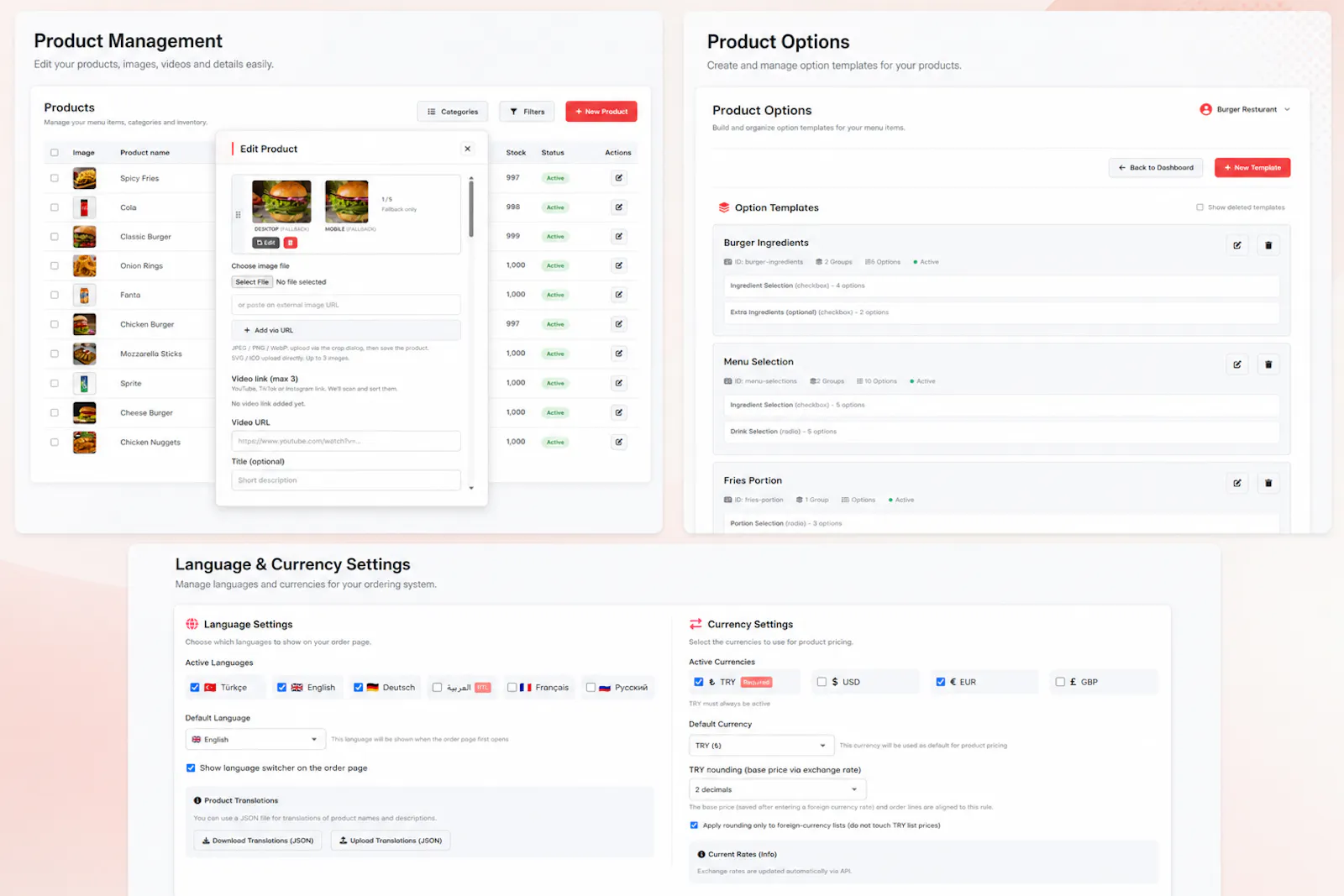Download Translations JSON file
Image resolution: width=1344 pixels, height=896 pixels.
(258, 841)
